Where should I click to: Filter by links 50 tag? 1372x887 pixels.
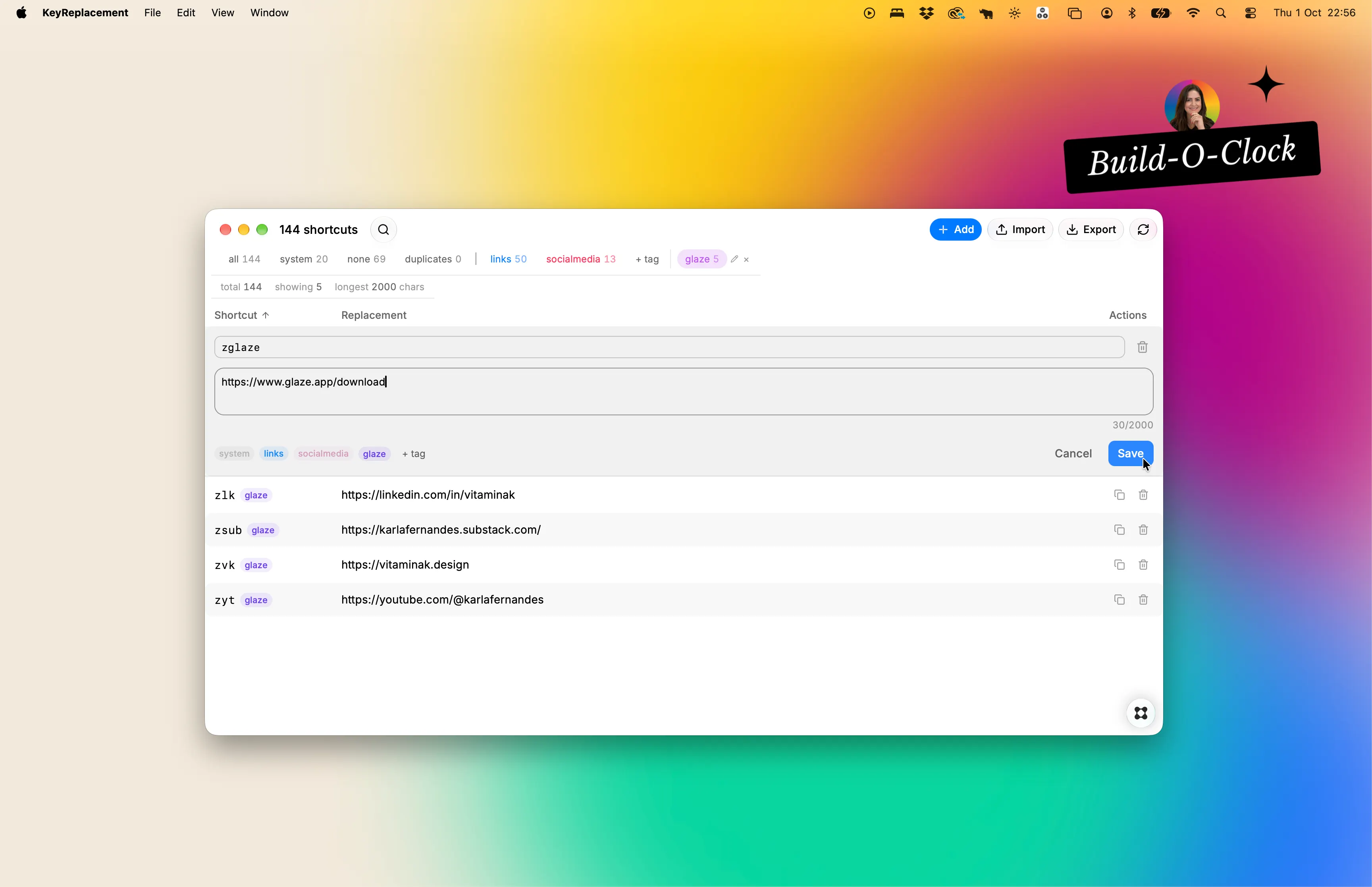pyautogui.click(x=509, y=259)
